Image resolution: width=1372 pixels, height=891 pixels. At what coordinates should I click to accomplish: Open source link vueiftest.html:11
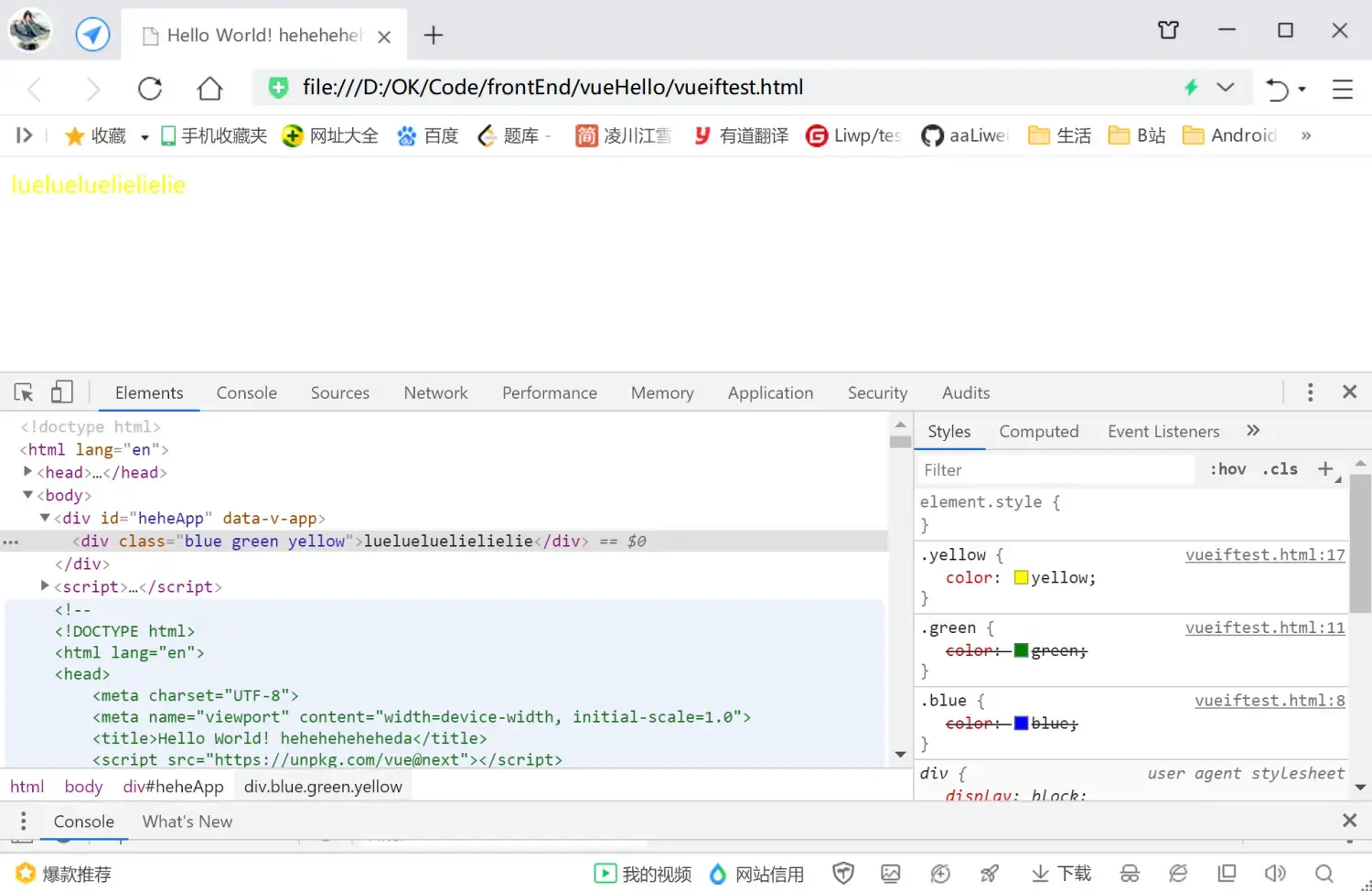click(x=1265, y=628)
